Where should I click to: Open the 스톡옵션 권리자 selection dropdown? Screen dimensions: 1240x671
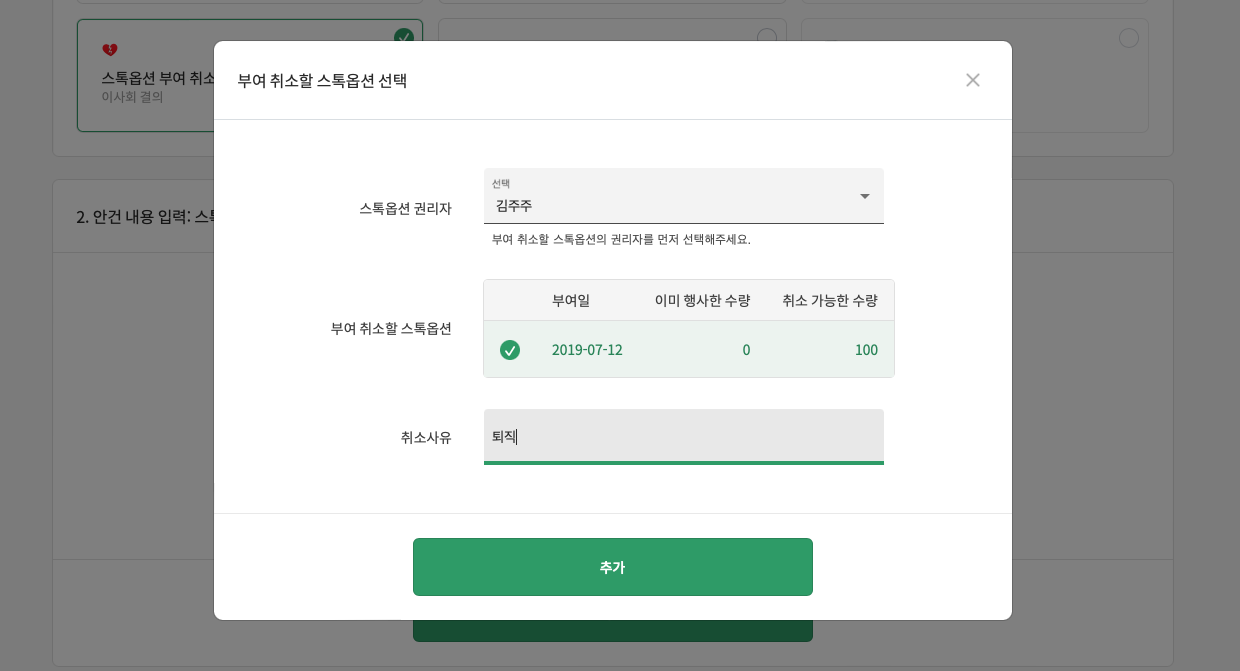point(684,196)
